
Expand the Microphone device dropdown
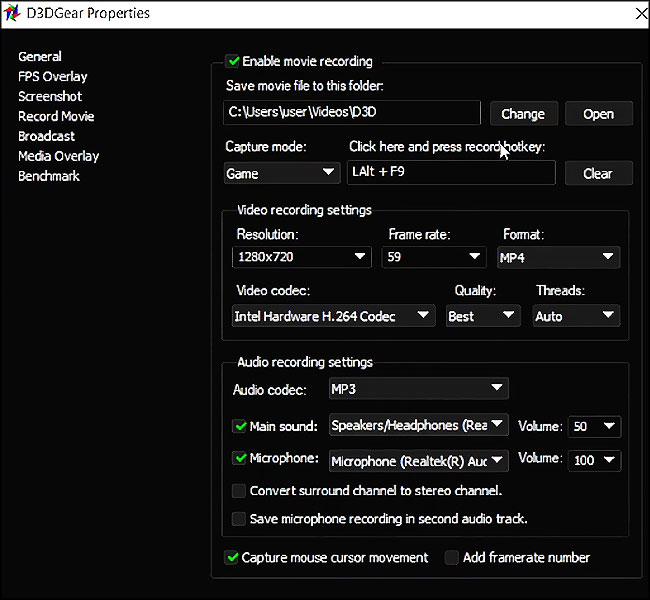[x=419, y=461]
